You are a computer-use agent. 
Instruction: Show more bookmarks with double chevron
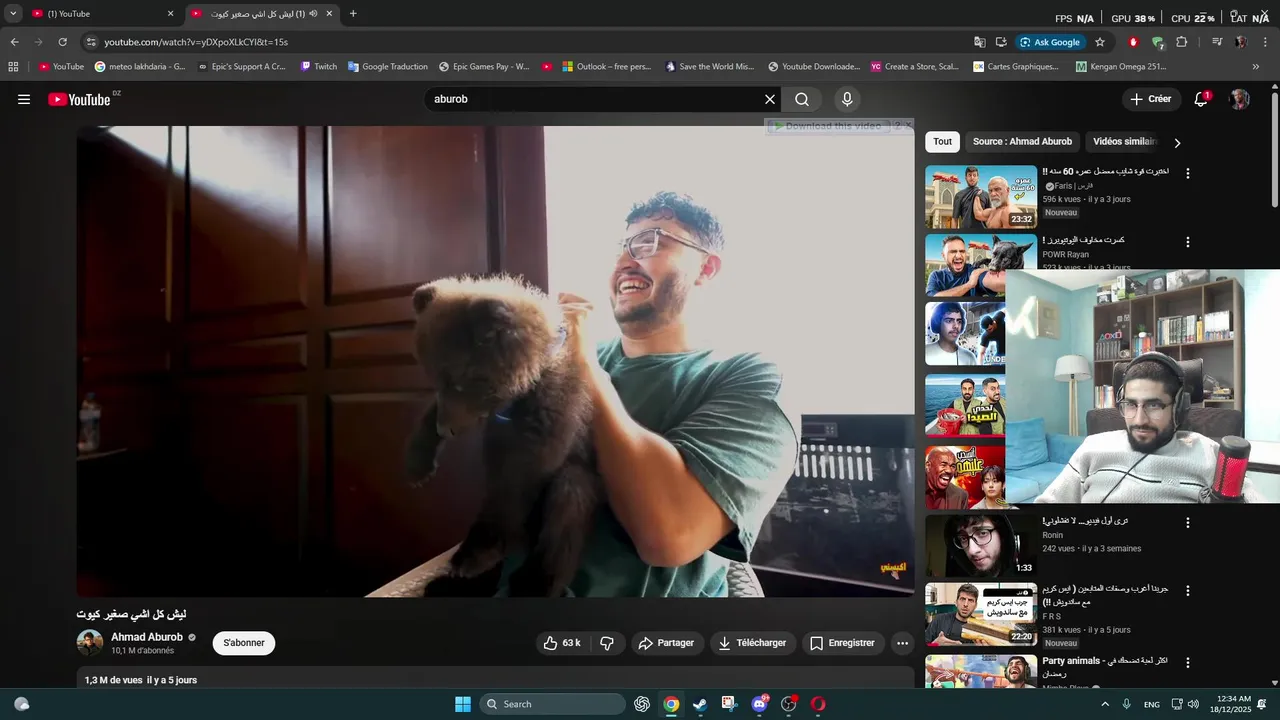click(1256, 67)
